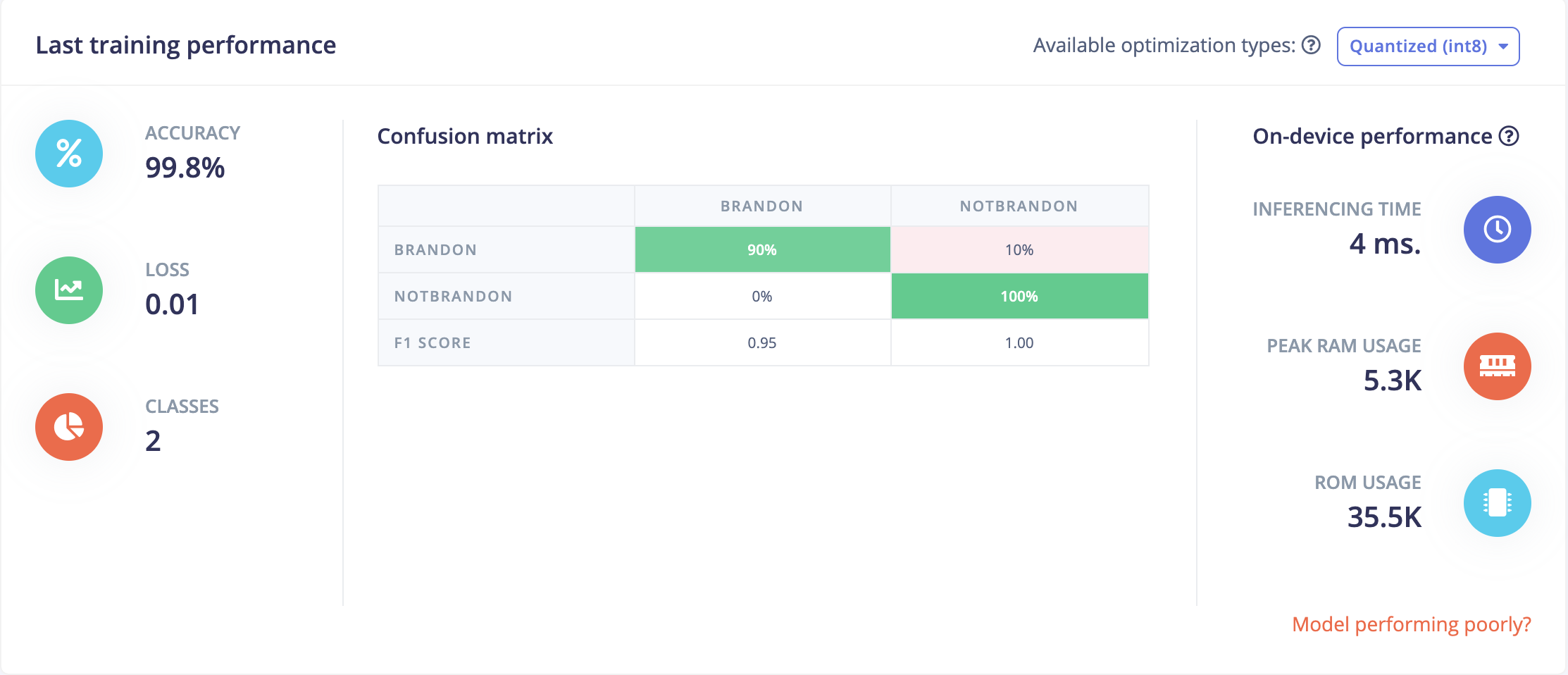1568x675 pixels.
Task: Select the green 100% confusion matrix cell
Action: tap(1019, 297)
